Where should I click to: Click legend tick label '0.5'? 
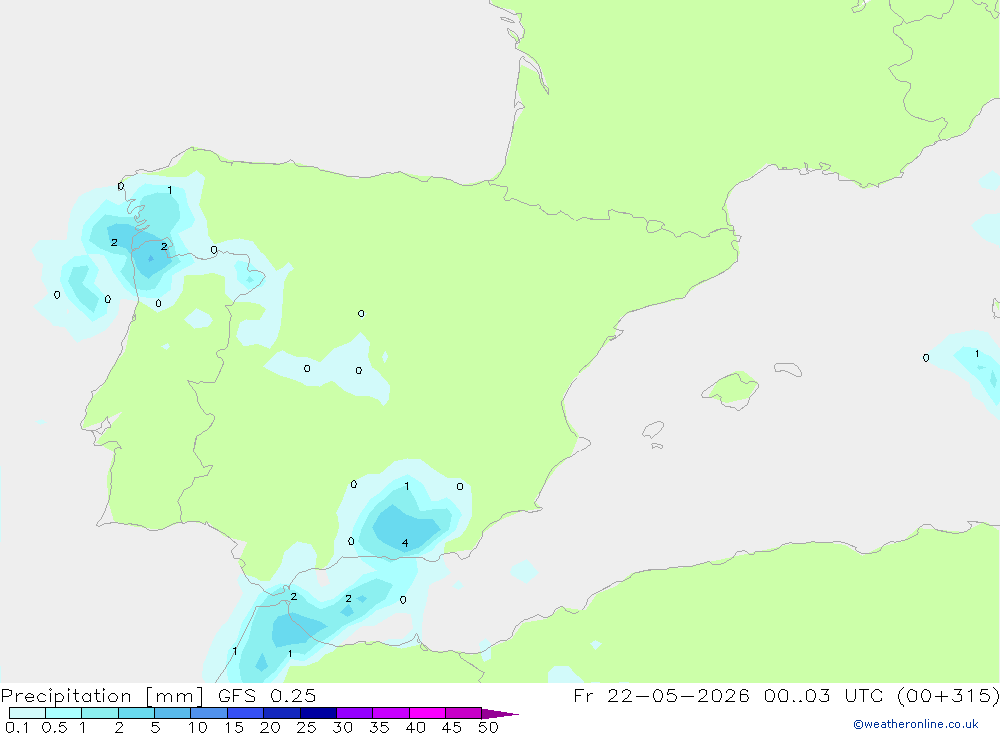click(x=54, y=727)
